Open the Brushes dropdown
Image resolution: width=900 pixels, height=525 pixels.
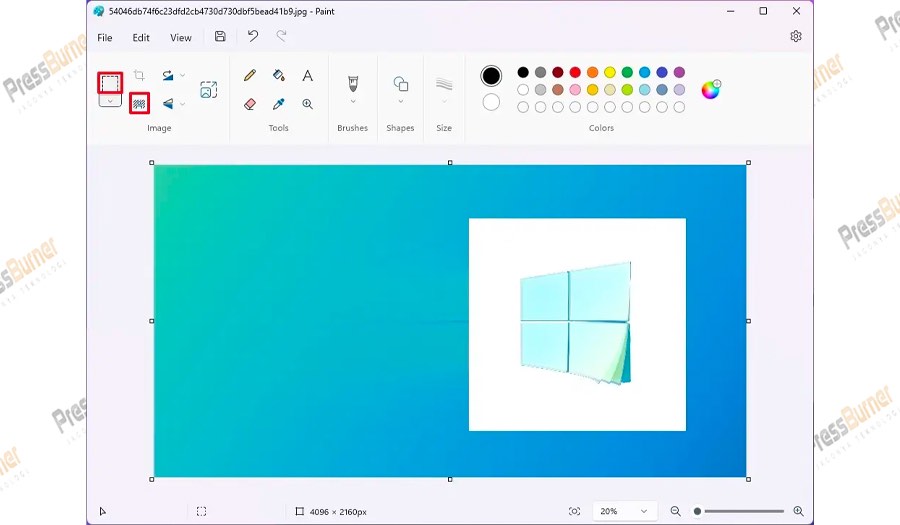(353, 101)
